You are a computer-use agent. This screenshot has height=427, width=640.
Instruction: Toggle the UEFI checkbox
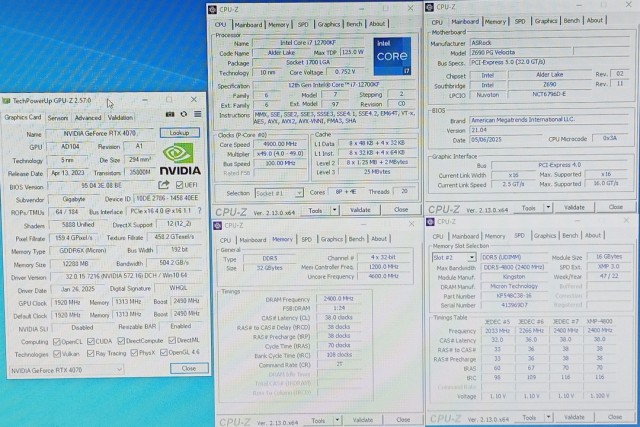point(180,185)
